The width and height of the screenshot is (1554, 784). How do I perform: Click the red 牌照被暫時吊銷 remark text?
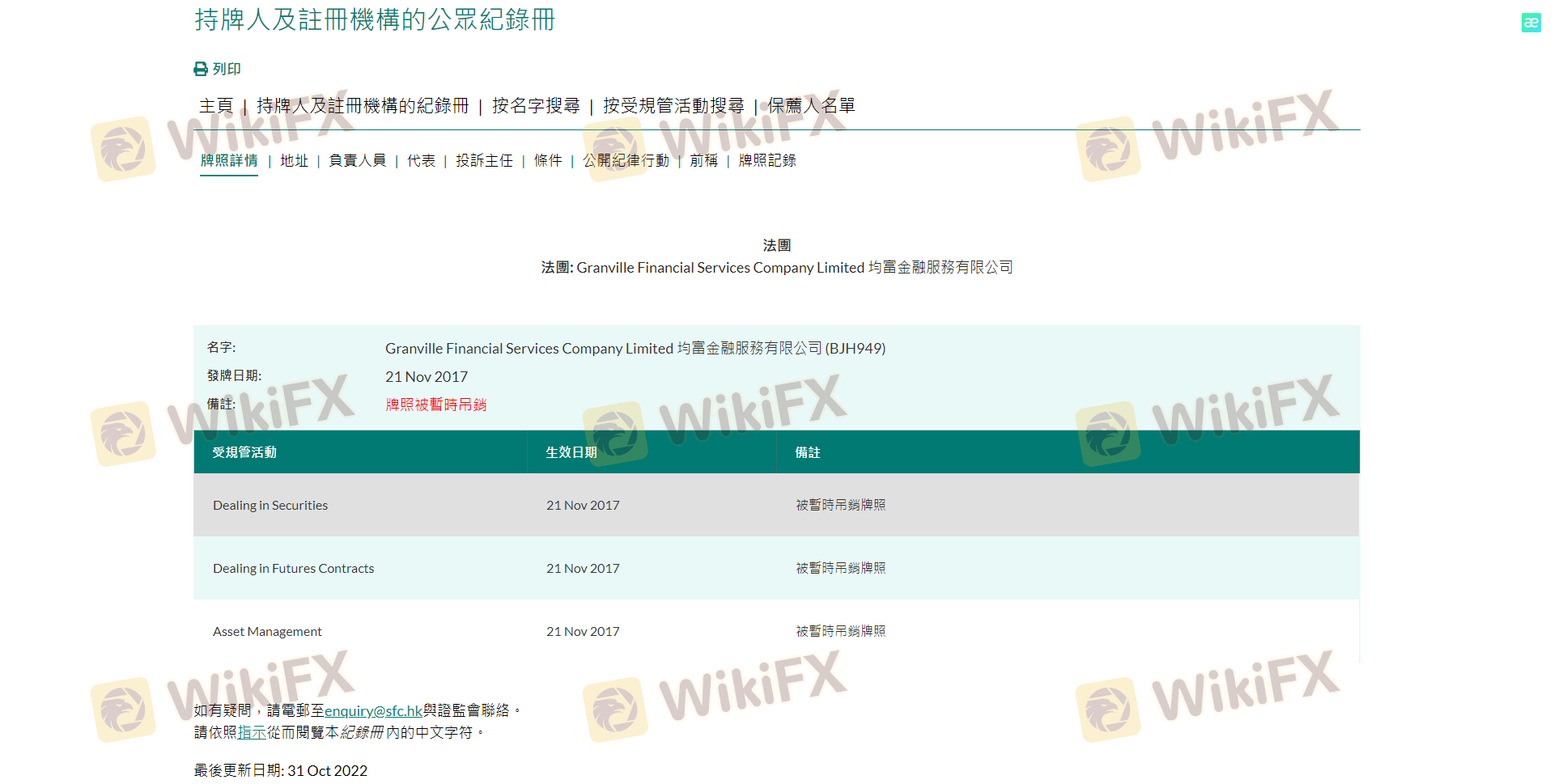tap(435, 405)
